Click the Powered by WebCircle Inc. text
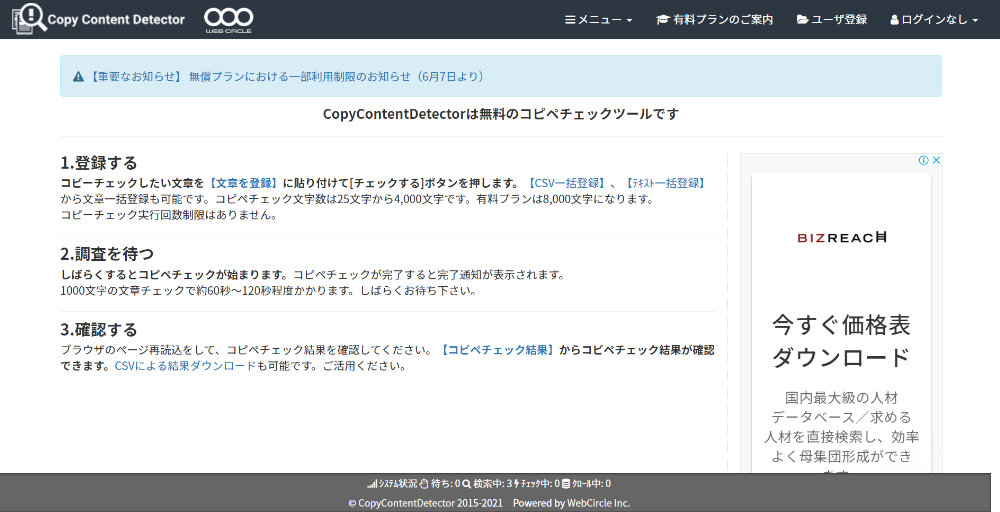The width and height of the screenshot is (1000, 512). click(x=571, y=503)
